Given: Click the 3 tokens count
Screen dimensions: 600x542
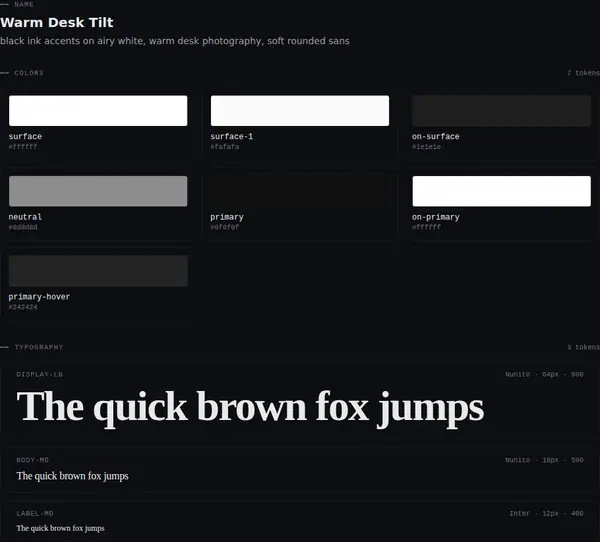Looking at the screenshot, I should [583, 347].
